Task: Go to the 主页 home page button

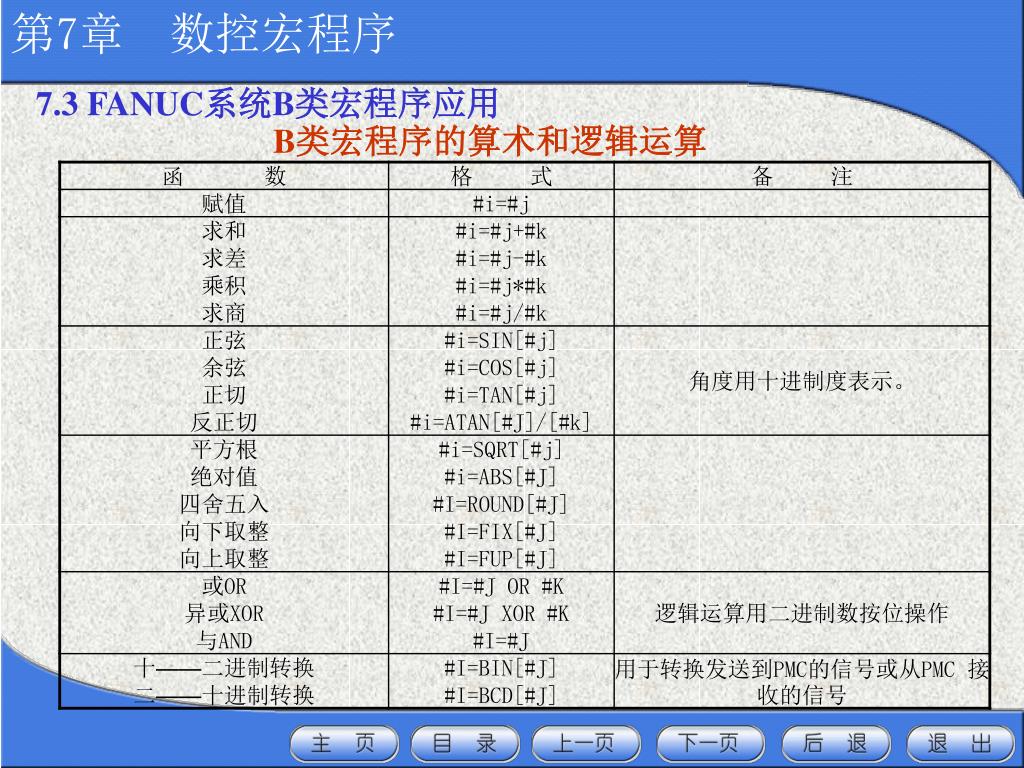Action: click(x=344, y=743)
